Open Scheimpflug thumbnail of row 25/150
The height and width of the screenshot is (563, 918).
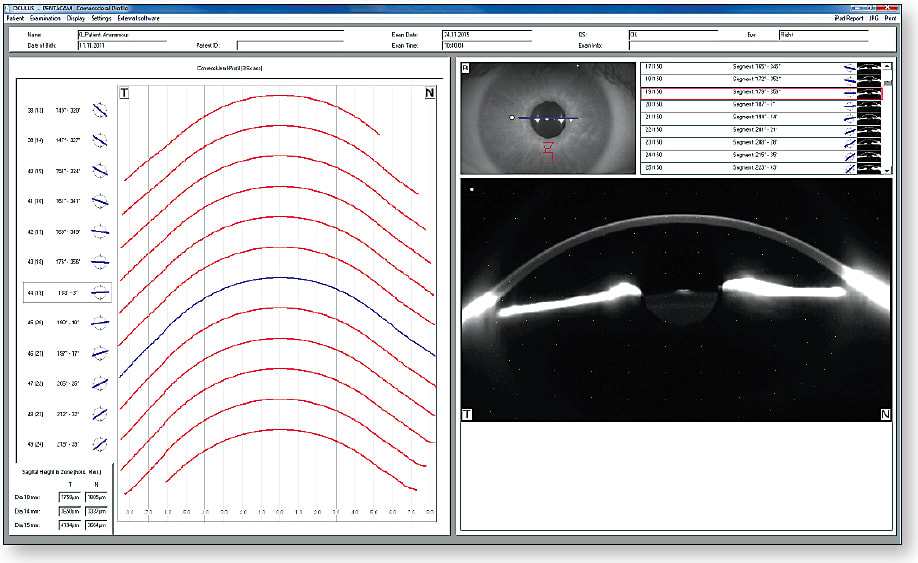click(x=869, y=168)
